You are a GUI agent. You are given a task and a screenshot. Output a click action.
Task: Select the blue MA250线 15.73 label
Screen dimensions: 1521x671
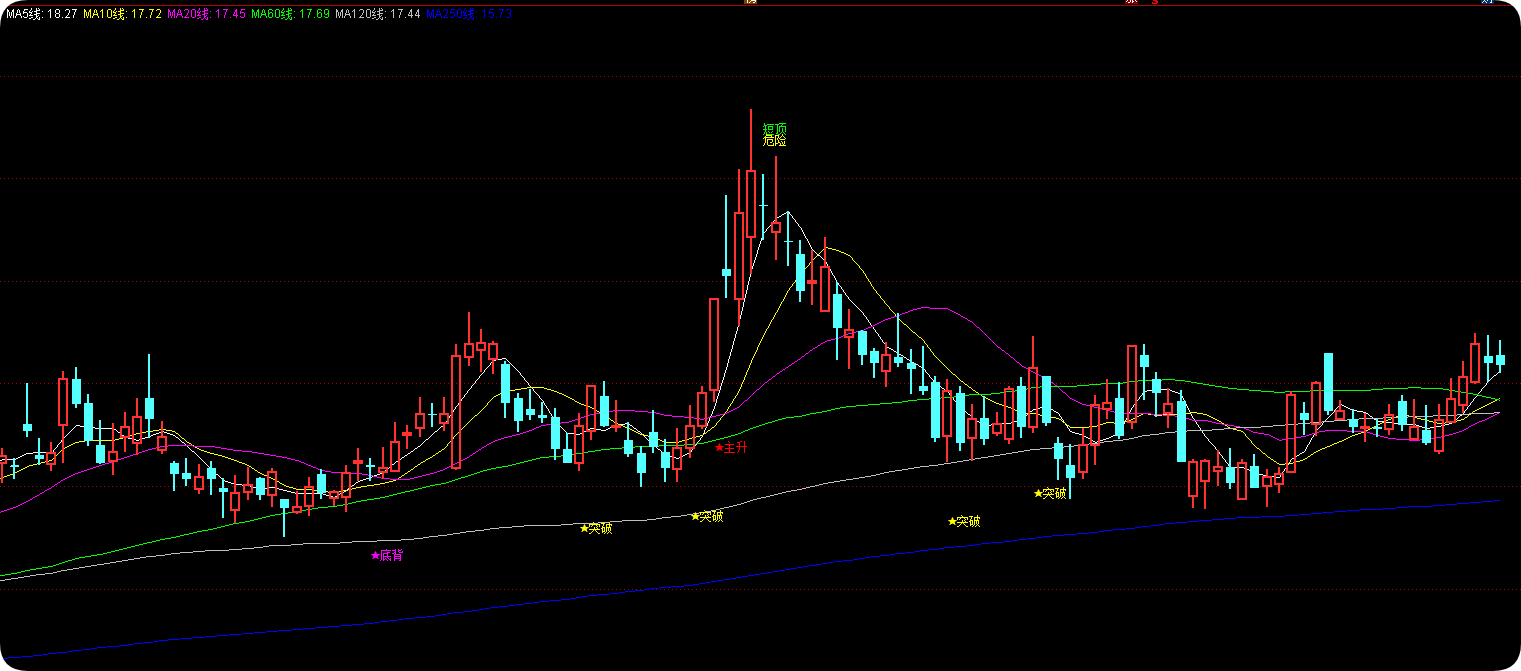click(469, 14)
